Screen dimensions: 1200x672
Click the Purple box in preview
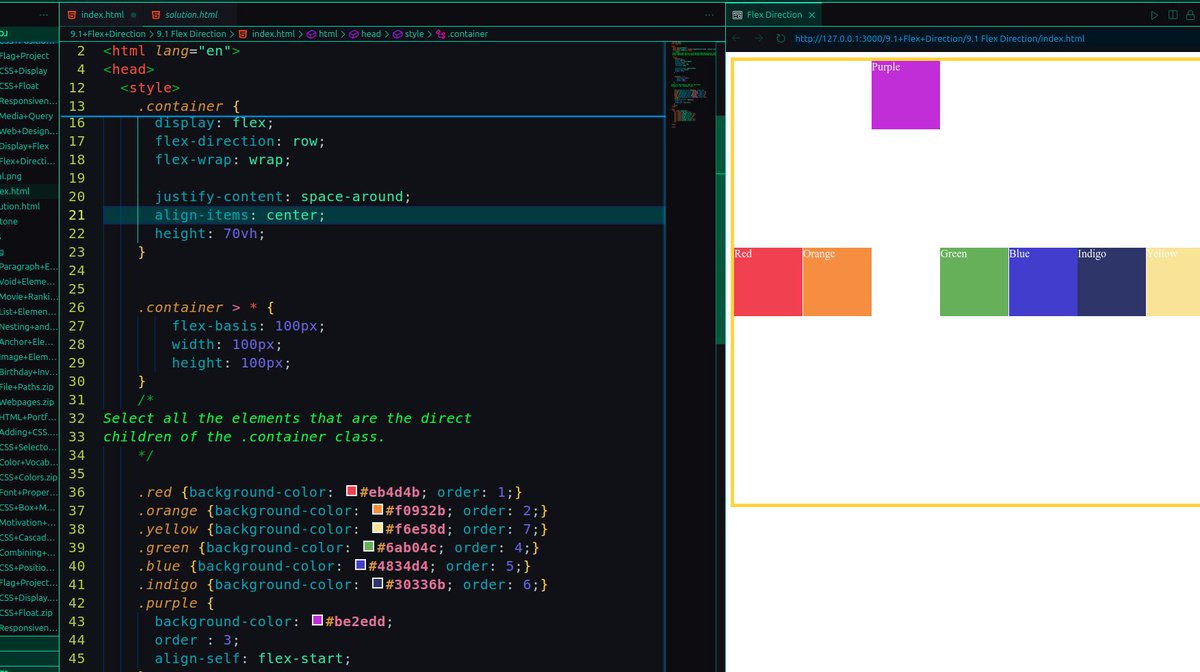point(905,95)
